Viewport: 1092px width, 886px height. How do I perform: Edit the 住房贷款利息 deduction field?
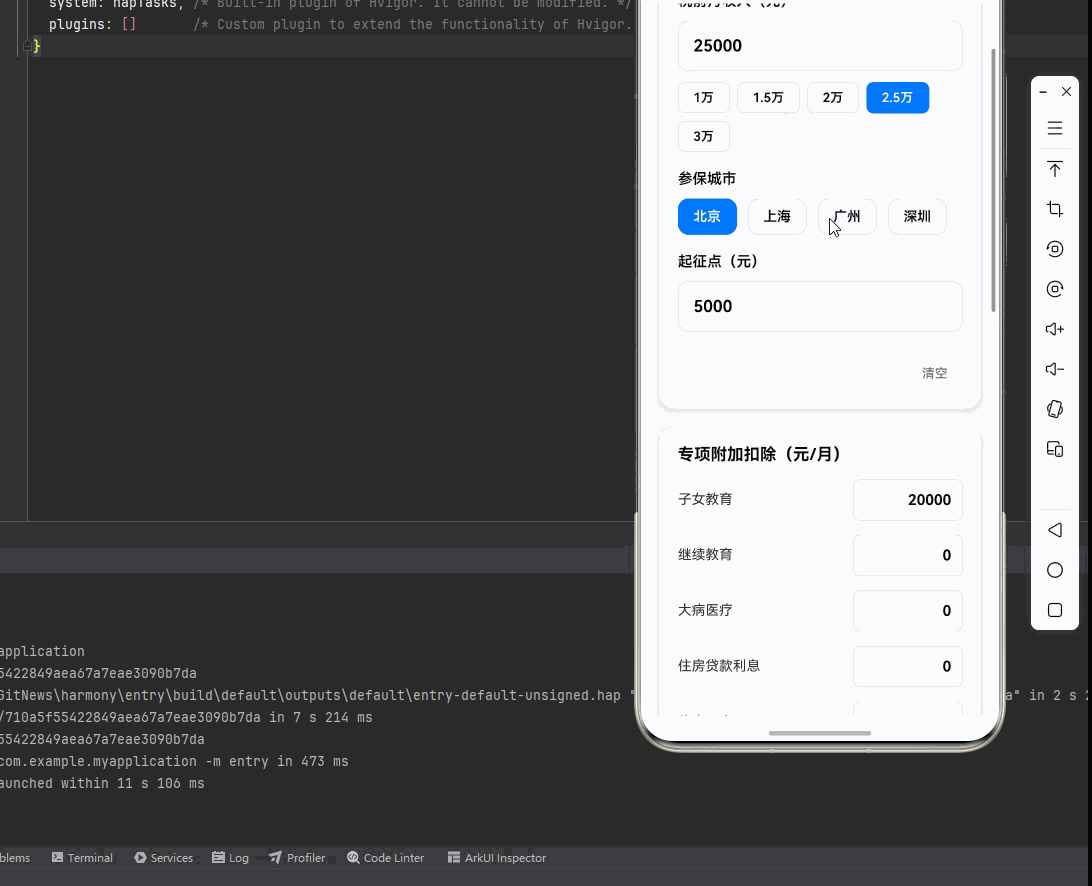[x=907, y=667]
